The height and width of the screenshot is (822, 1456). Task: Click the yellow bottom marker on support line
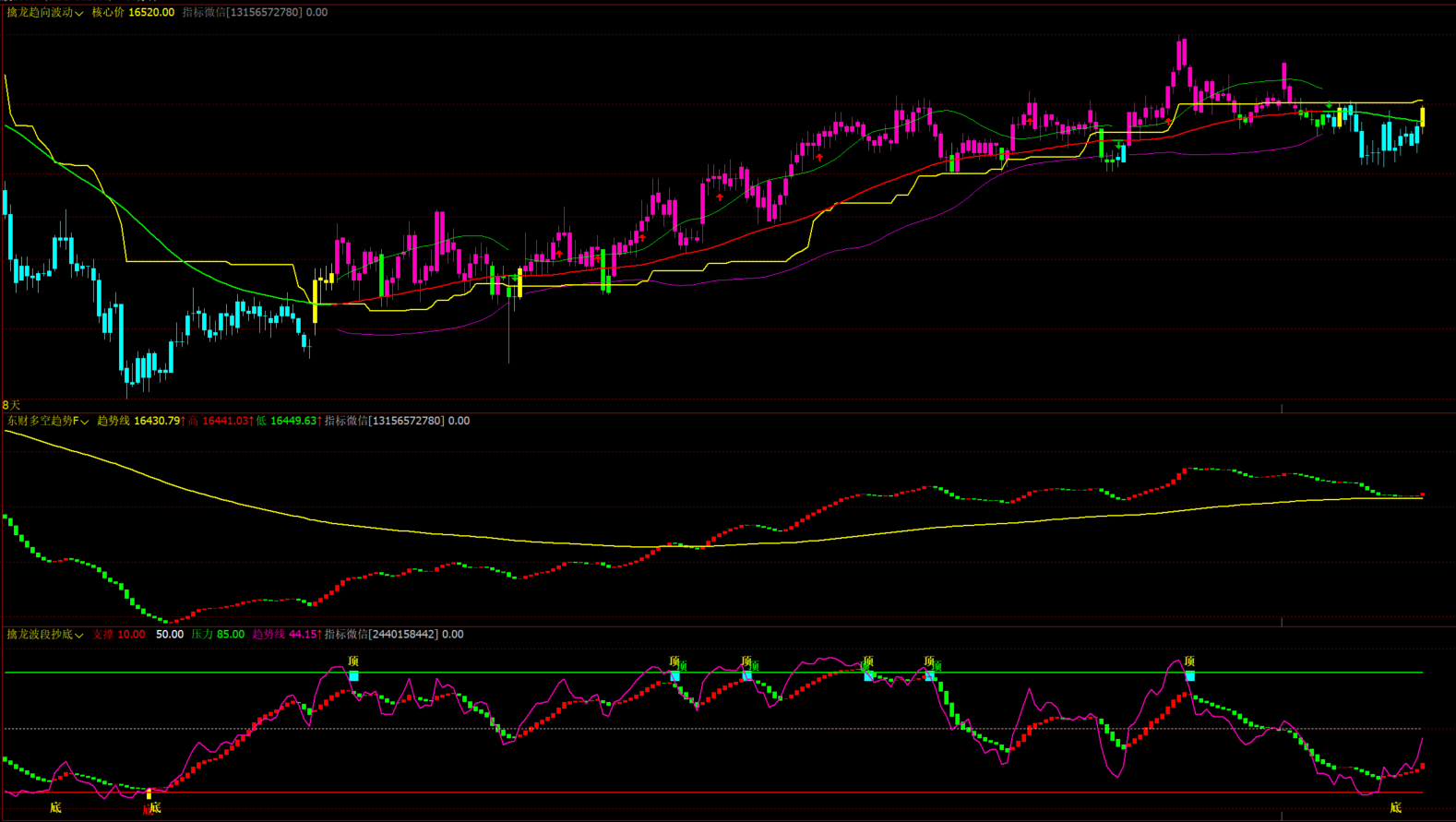pos(149,793)
